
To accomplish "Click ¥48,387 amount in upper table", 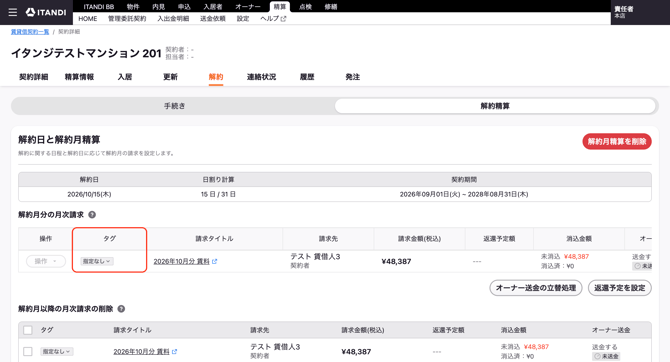I will [396, 262].
